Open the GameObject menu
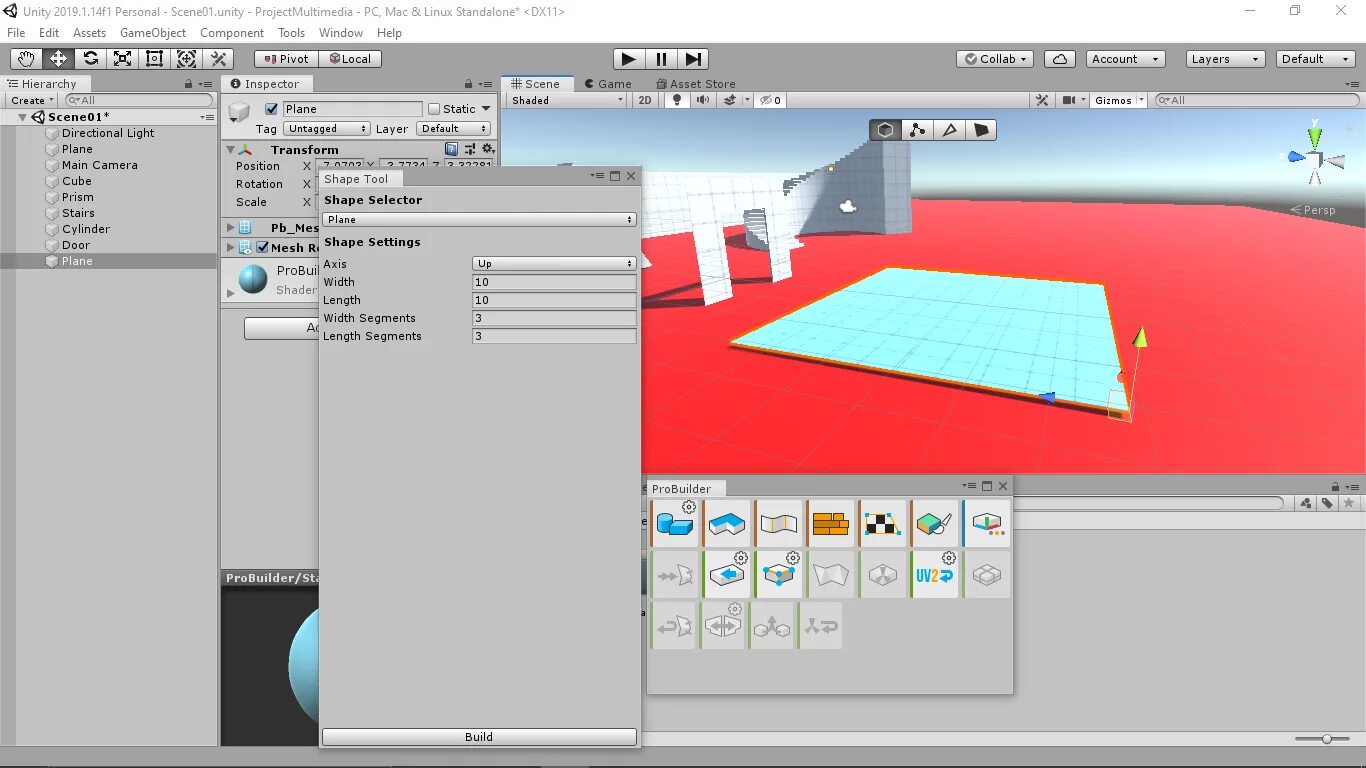The height and width of the screenshot is (768, 1366). tap(153, 33)
